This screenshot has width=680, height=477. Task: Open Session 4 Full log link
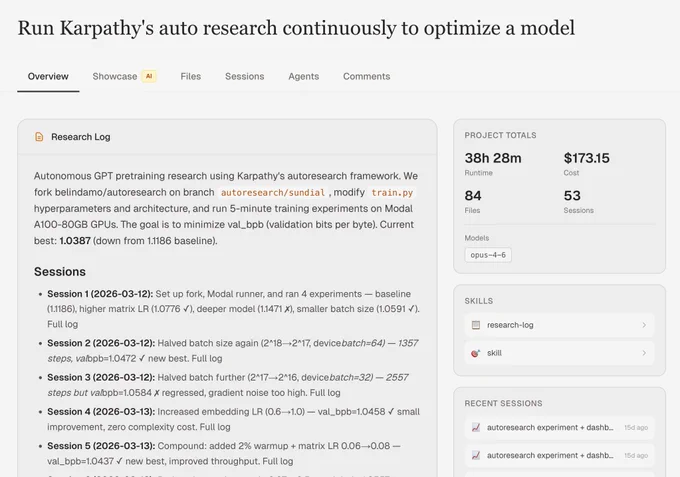pyautogui.click(x=215, y=427)
